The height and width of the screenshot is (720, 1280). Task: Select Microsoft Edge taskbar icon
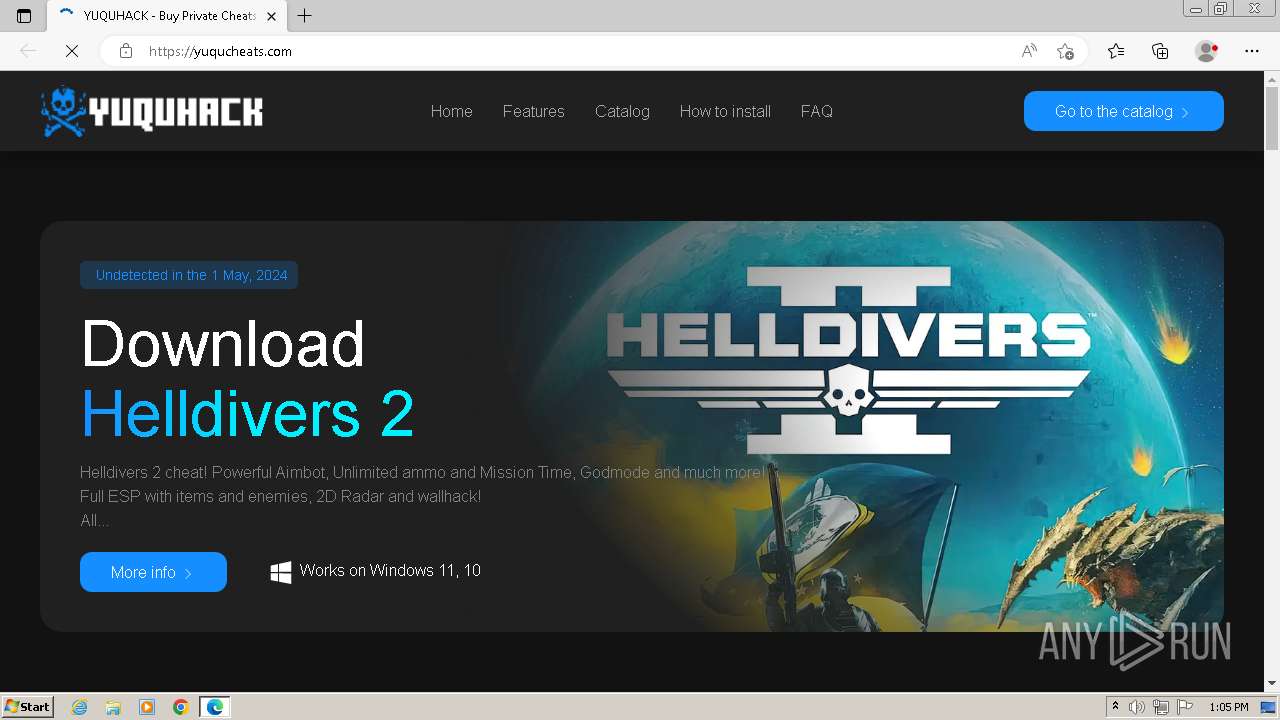[x=214, y=707]
